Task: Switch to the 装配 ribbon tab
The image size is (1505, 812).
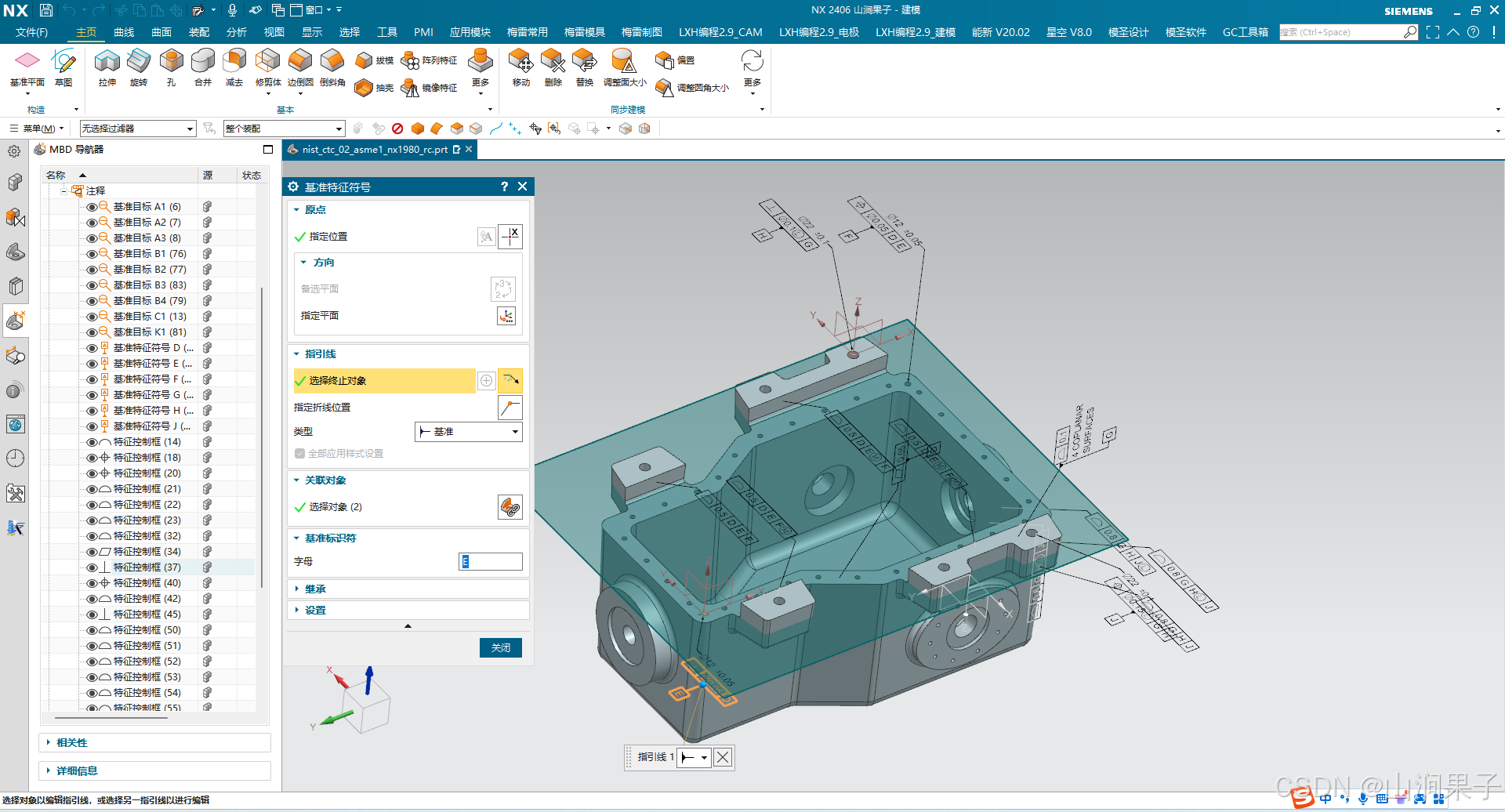Action: (199, 32)
